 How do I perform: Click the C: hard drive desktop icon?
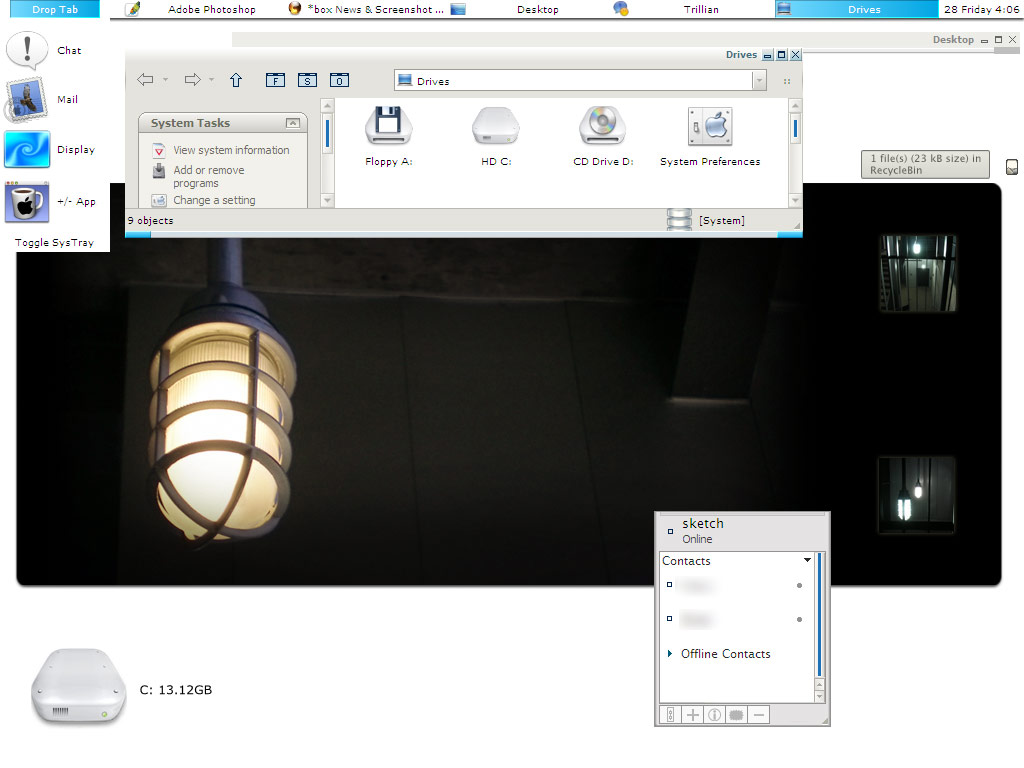[x=78, y=687]
